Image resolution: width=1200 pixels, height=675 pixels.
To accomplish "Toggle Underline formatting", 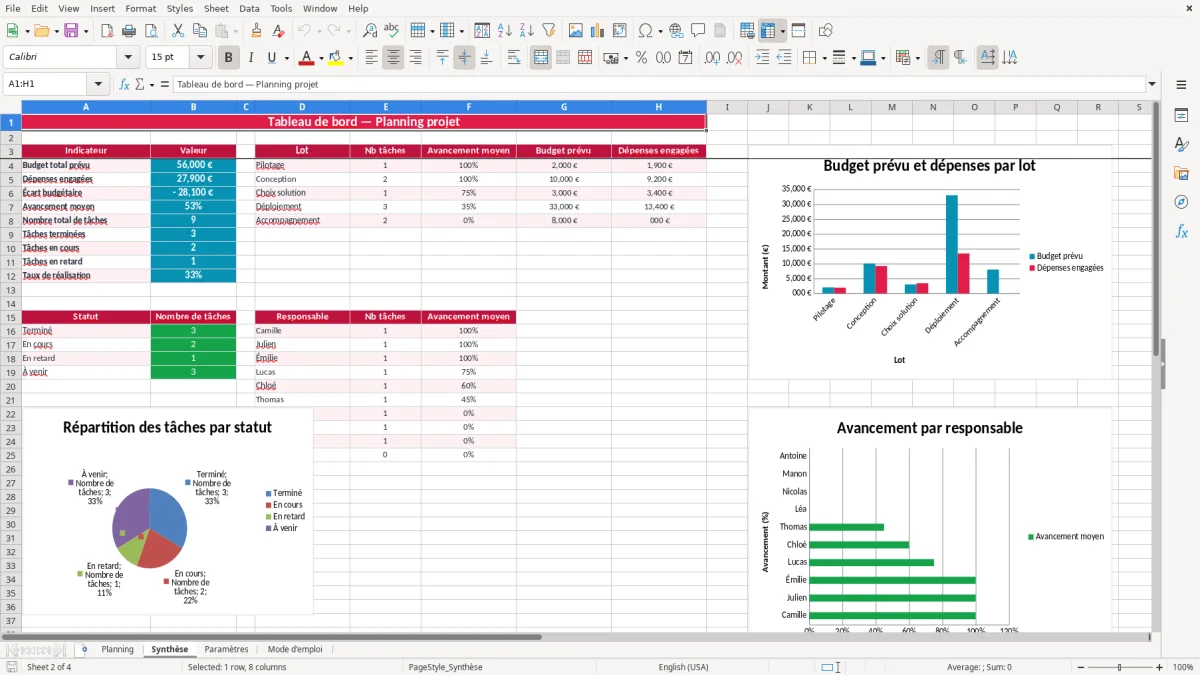I will tap(272, 58).
